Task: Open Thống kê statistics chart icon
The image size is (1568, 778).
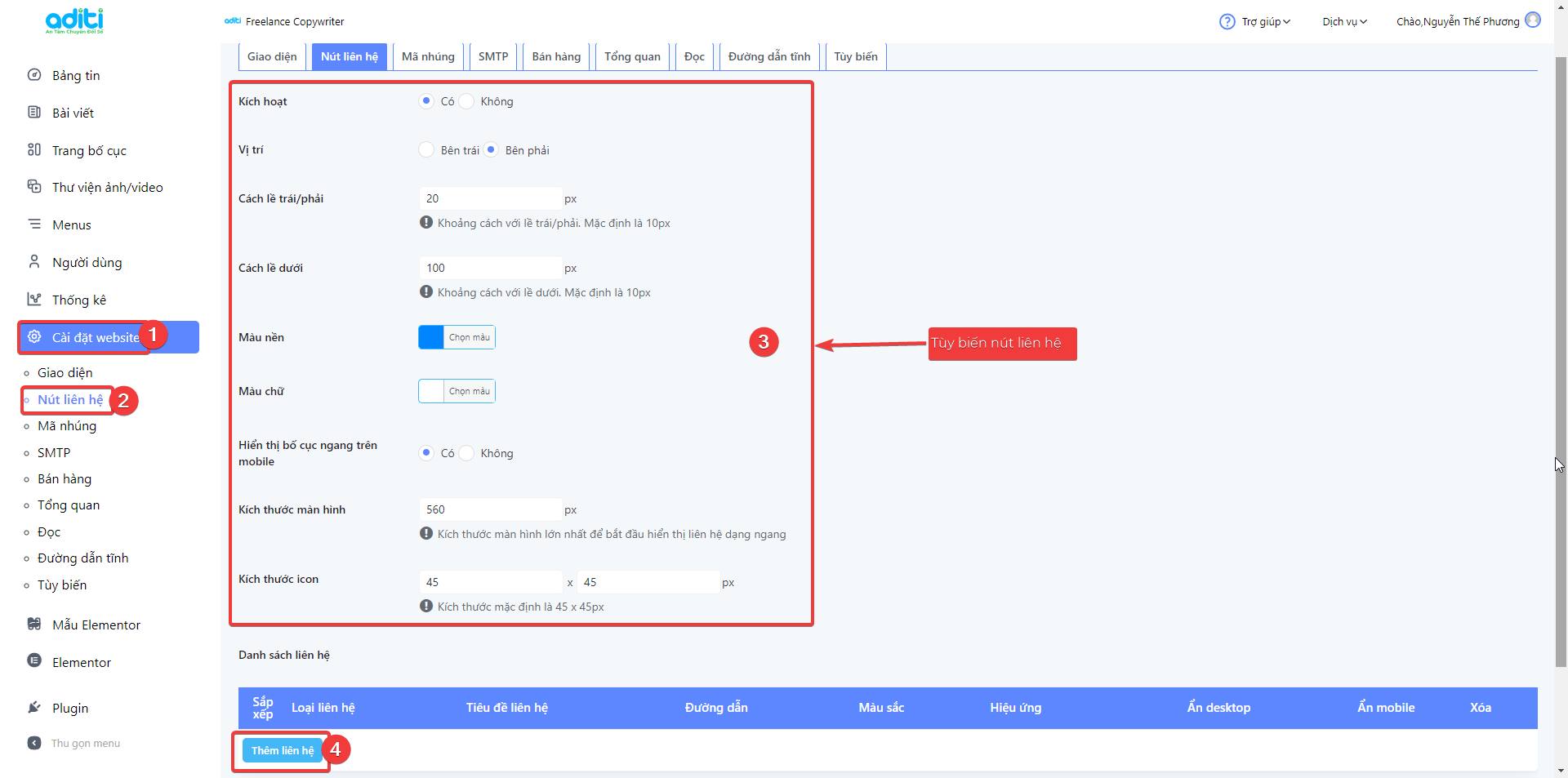Action: pos(34,300)
